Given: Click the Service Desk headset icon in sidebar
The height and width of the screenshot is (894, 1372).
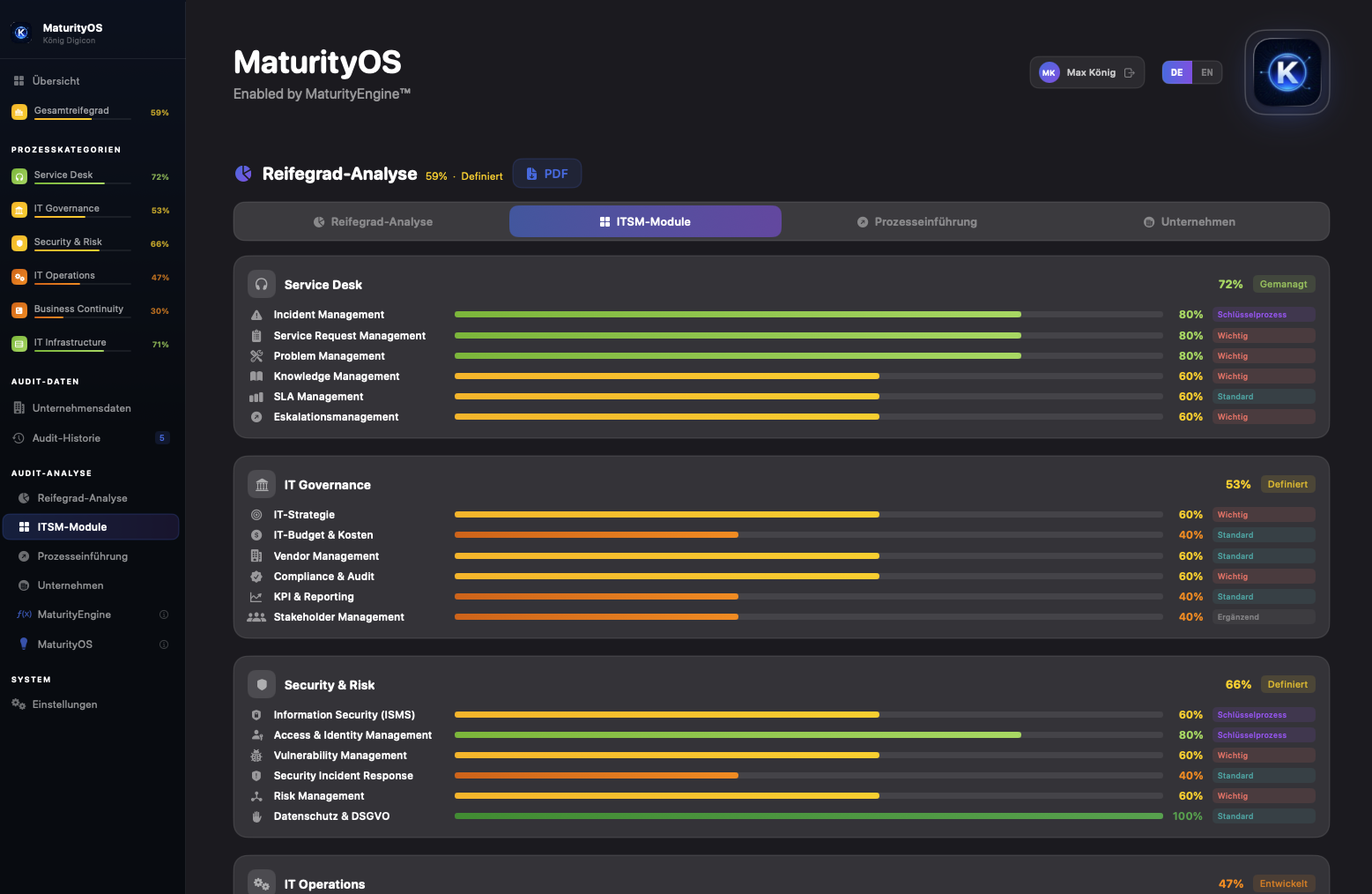Looking at the screenshot, I should point(19,177).
